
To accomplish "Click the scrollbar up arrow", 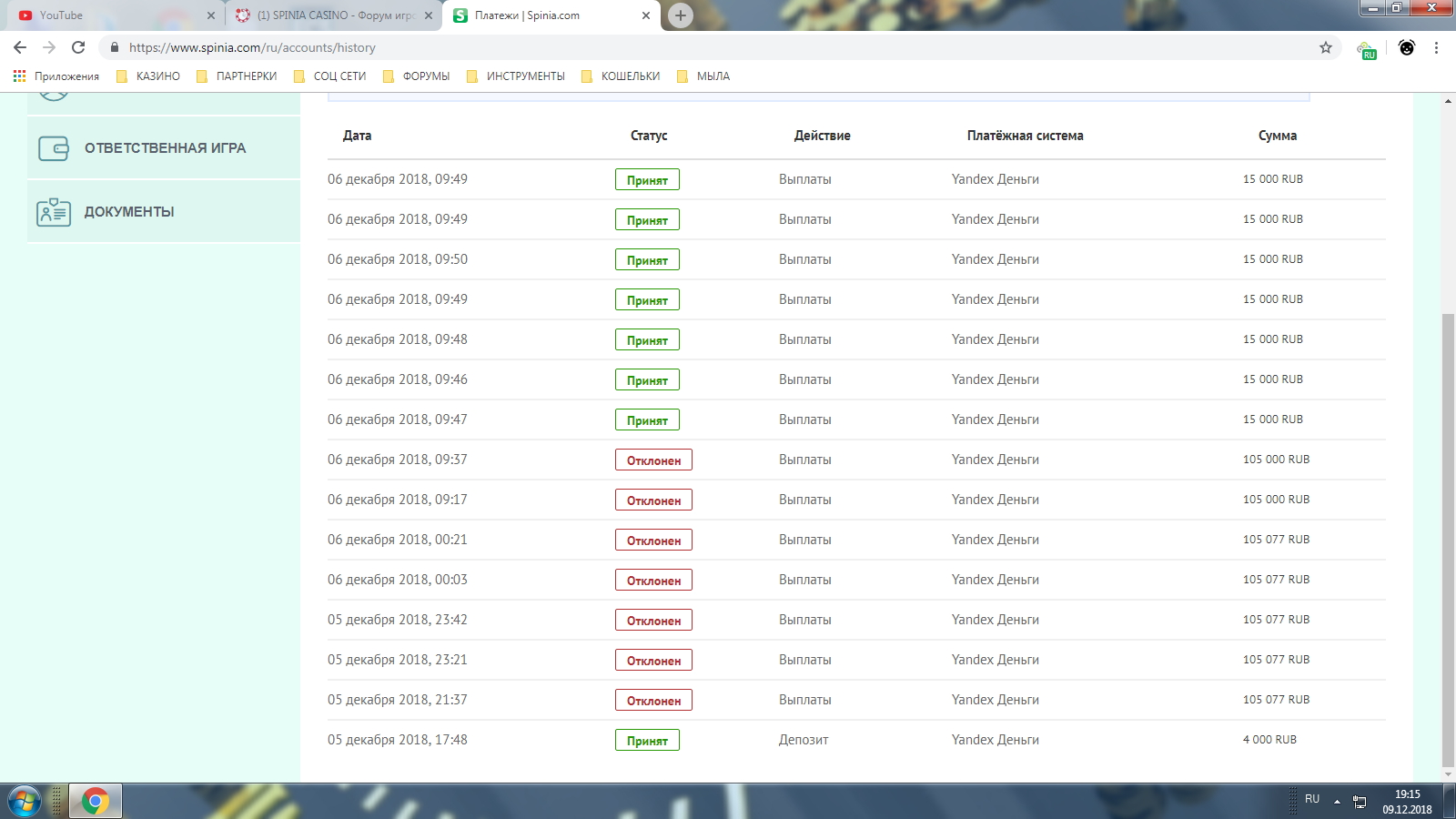I will tap(1448, 100).
